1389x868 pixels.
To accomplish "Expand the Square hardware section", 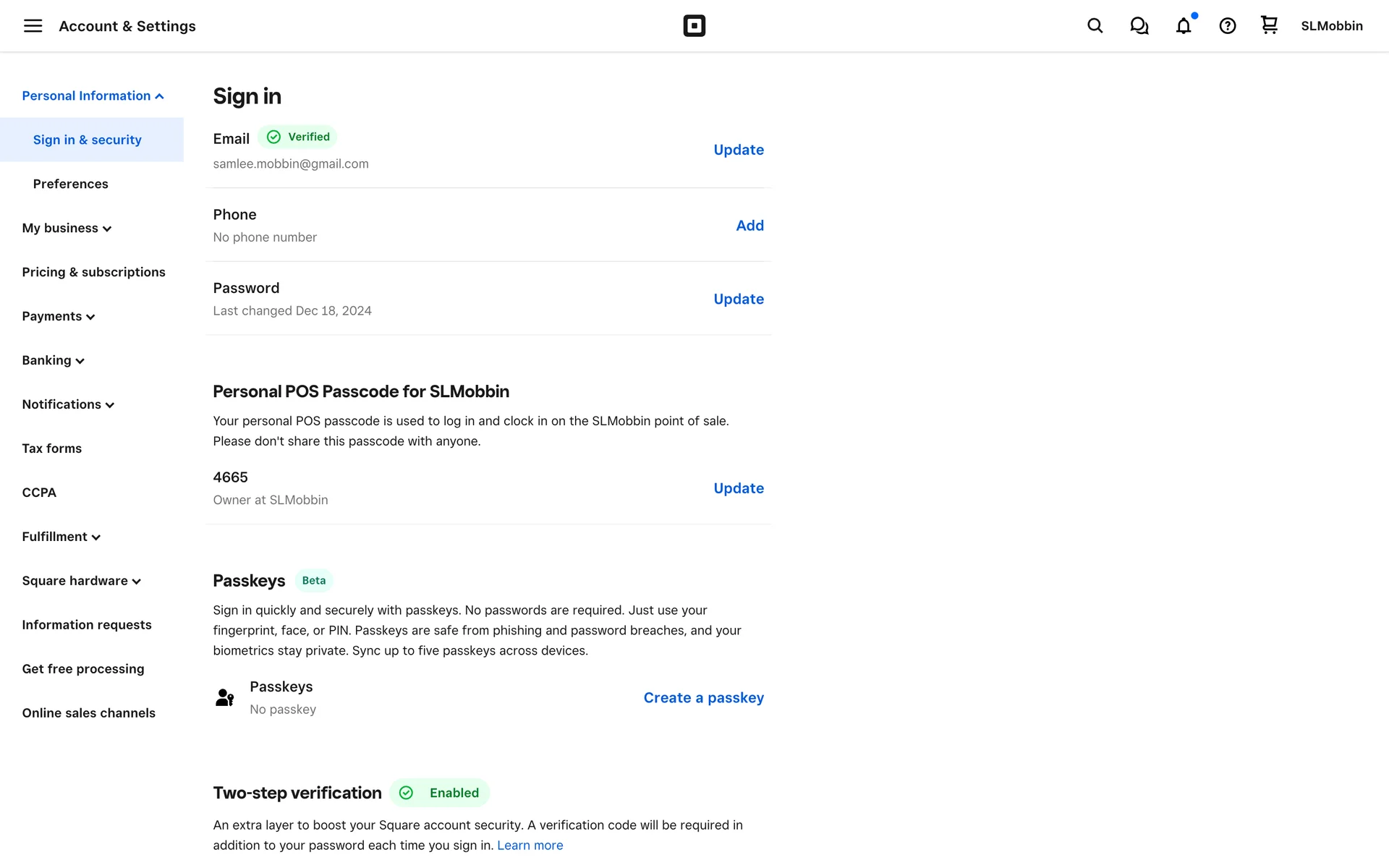I will 81,582.
